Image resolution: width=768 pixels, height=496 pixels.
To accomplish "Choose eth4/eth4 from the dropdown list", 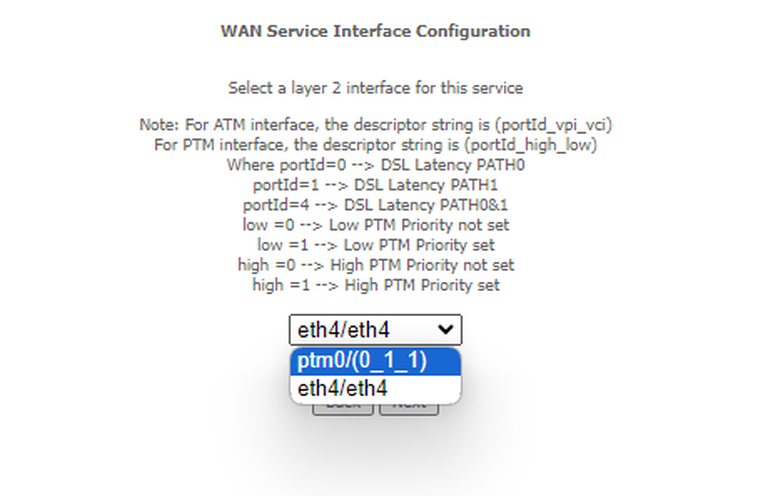I will click(375, 388).
